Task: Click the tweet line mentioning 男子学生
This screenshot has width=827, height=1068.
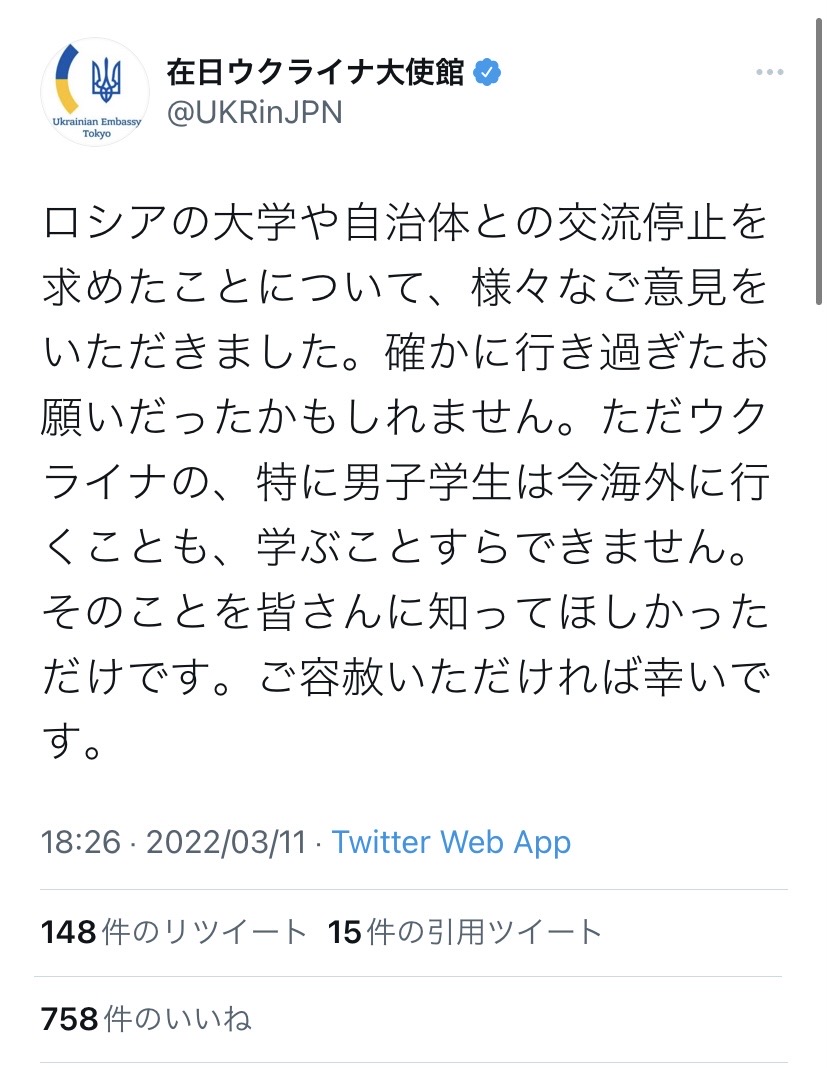Action: 406,482
